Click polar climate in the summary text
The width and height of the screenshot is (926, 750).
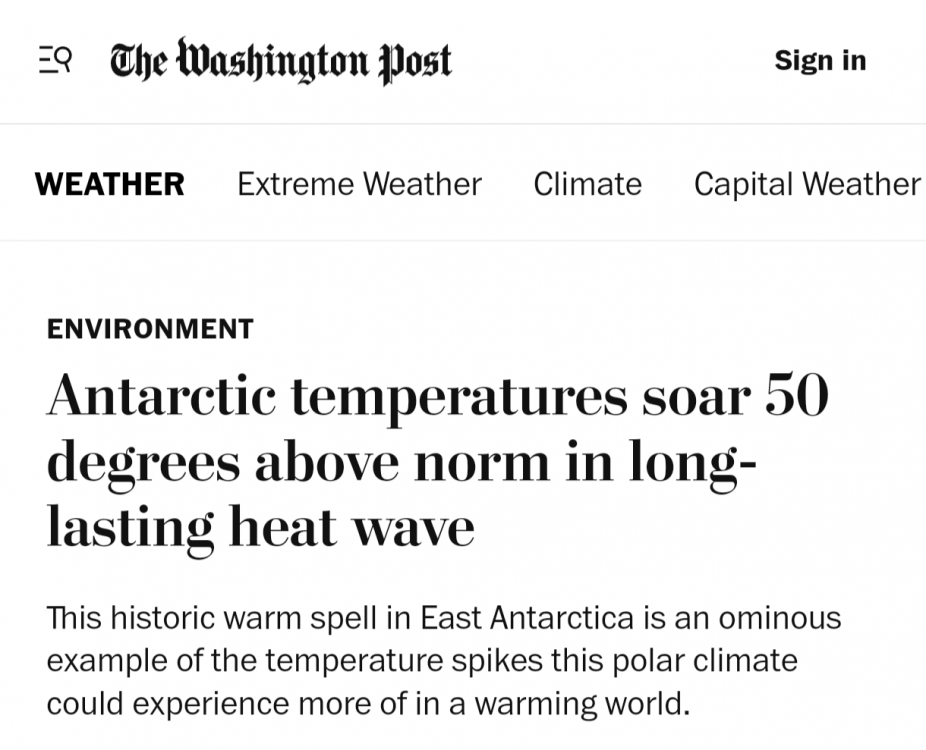pos(705,661)
